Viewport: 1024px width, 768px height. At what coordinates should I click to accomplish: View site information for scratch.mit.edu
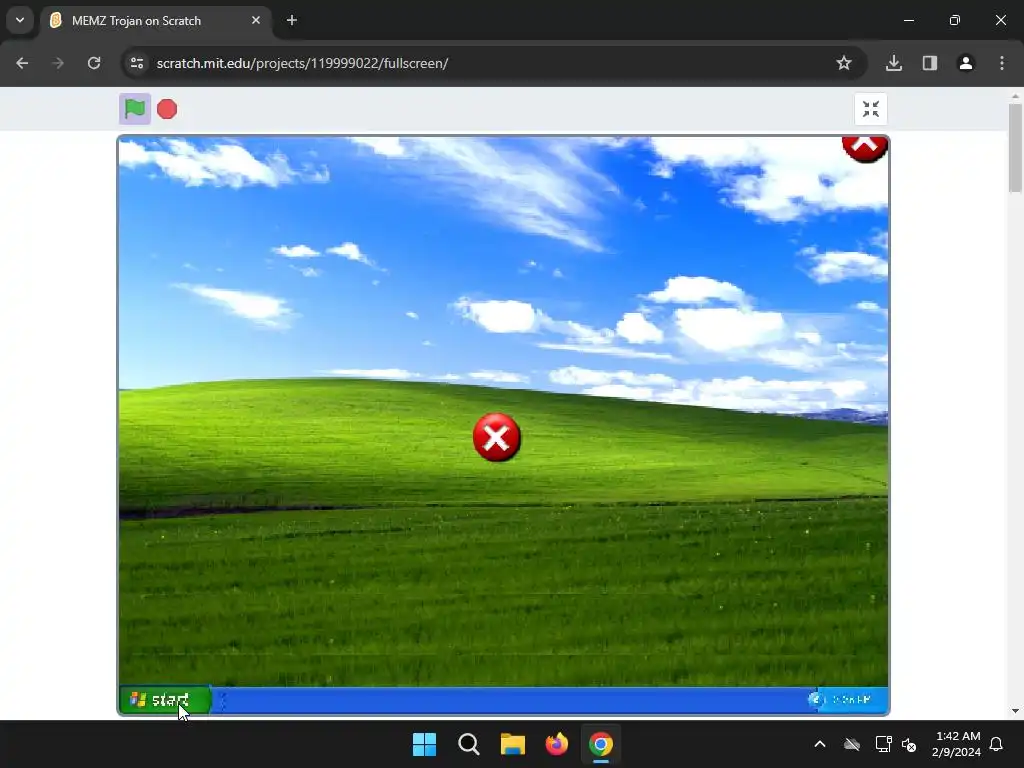pos(137,63)
